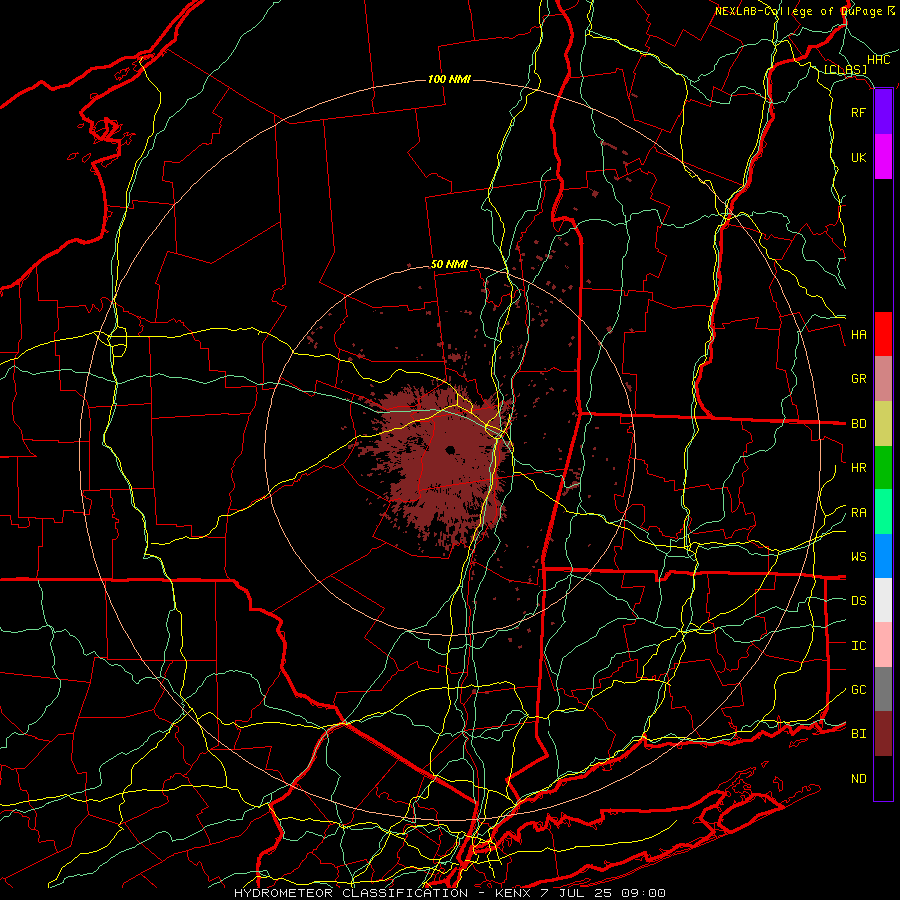The height and width of the screenshot is (900, 900).
Task: Select the GC gray legend swatch
Action: point(883,689)
